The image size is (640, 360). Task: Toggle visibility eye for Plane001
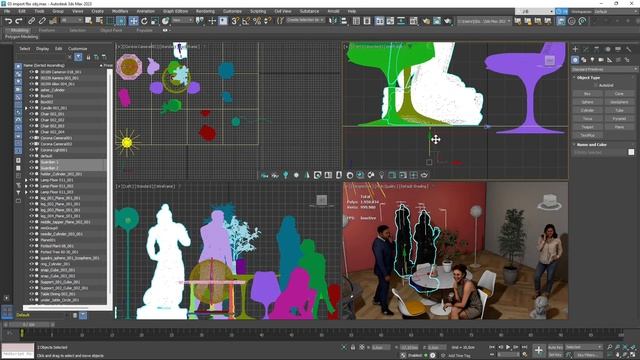point(31,240)
